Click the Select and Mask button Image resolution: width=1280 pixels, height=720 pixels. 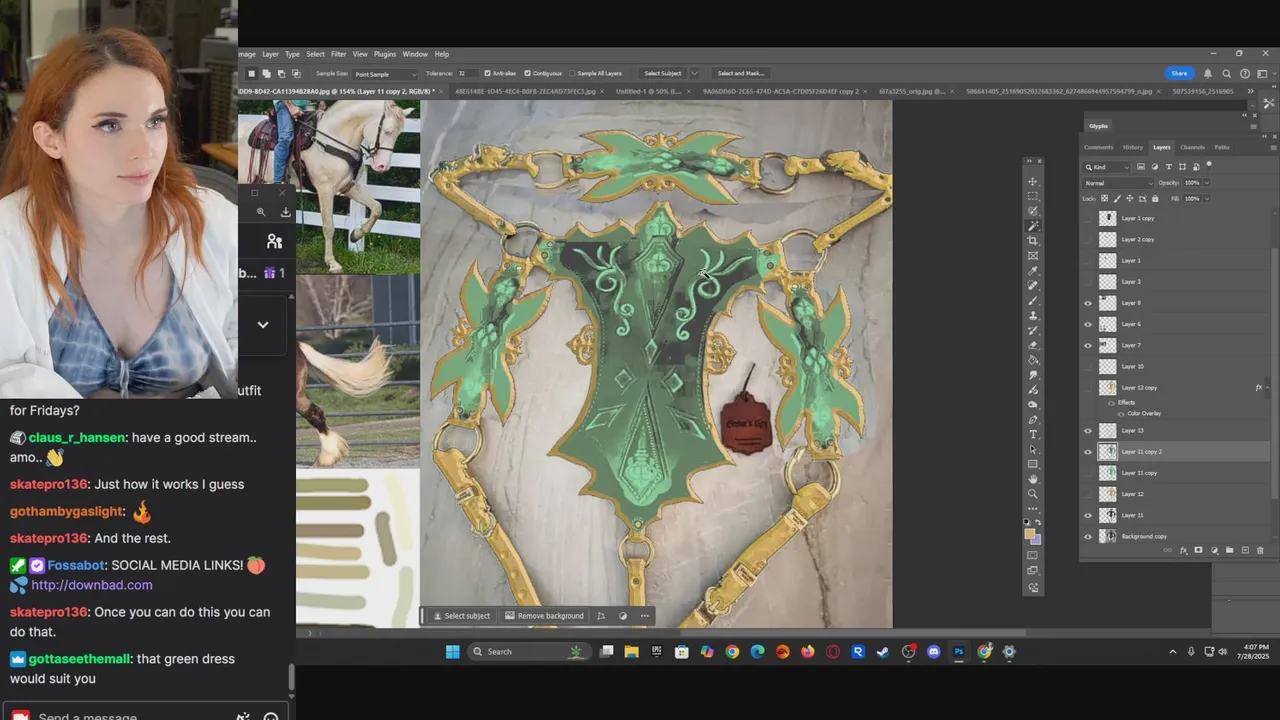740,73
